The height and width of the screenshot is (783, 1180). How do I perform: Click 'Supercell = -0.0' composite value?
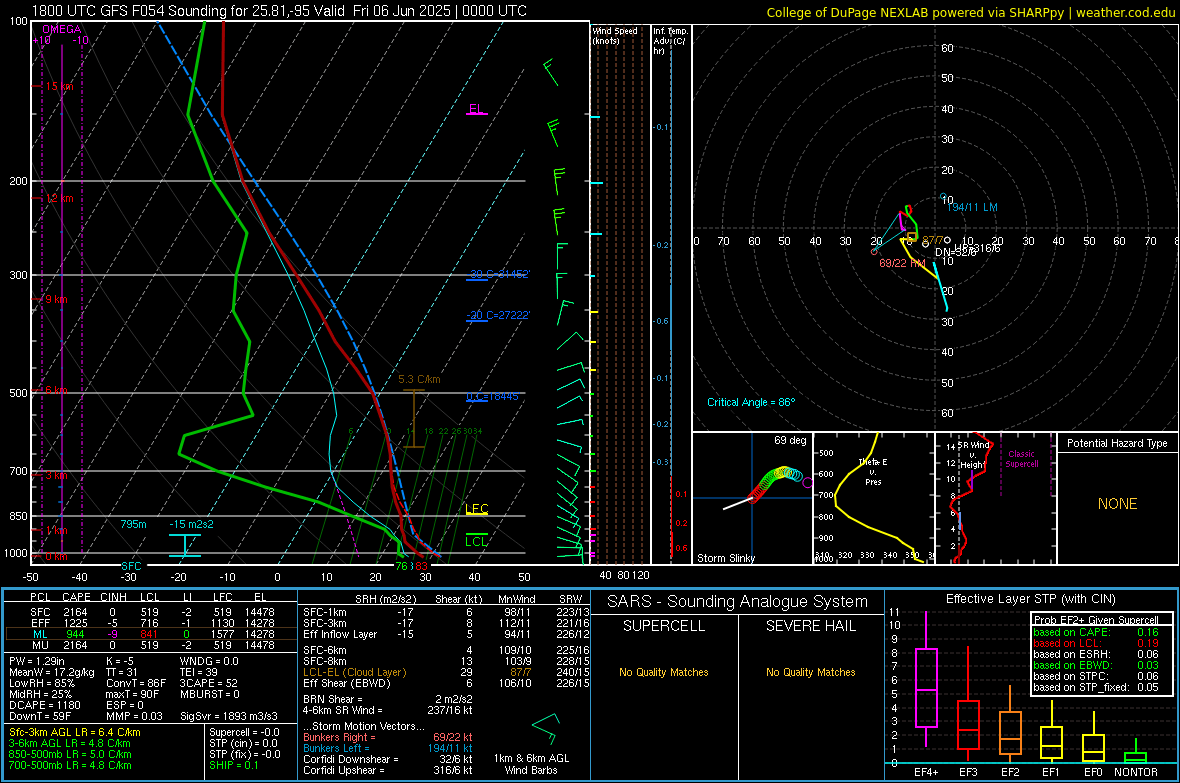click(x=244, y=732)
